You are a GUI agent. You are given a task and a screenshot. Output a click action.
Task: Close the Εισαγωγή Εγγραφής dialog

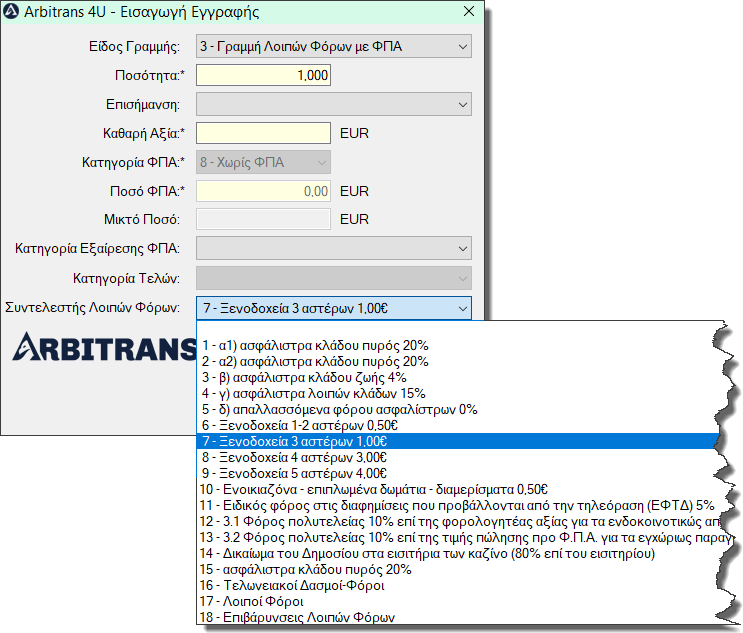click(469, 11)
